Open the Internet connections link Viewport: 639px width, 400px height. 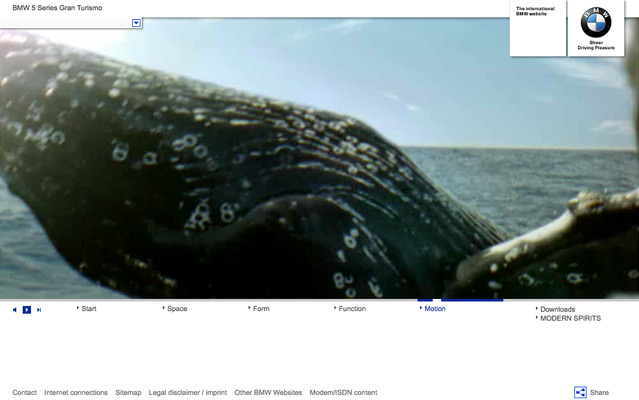click(76, 393)
